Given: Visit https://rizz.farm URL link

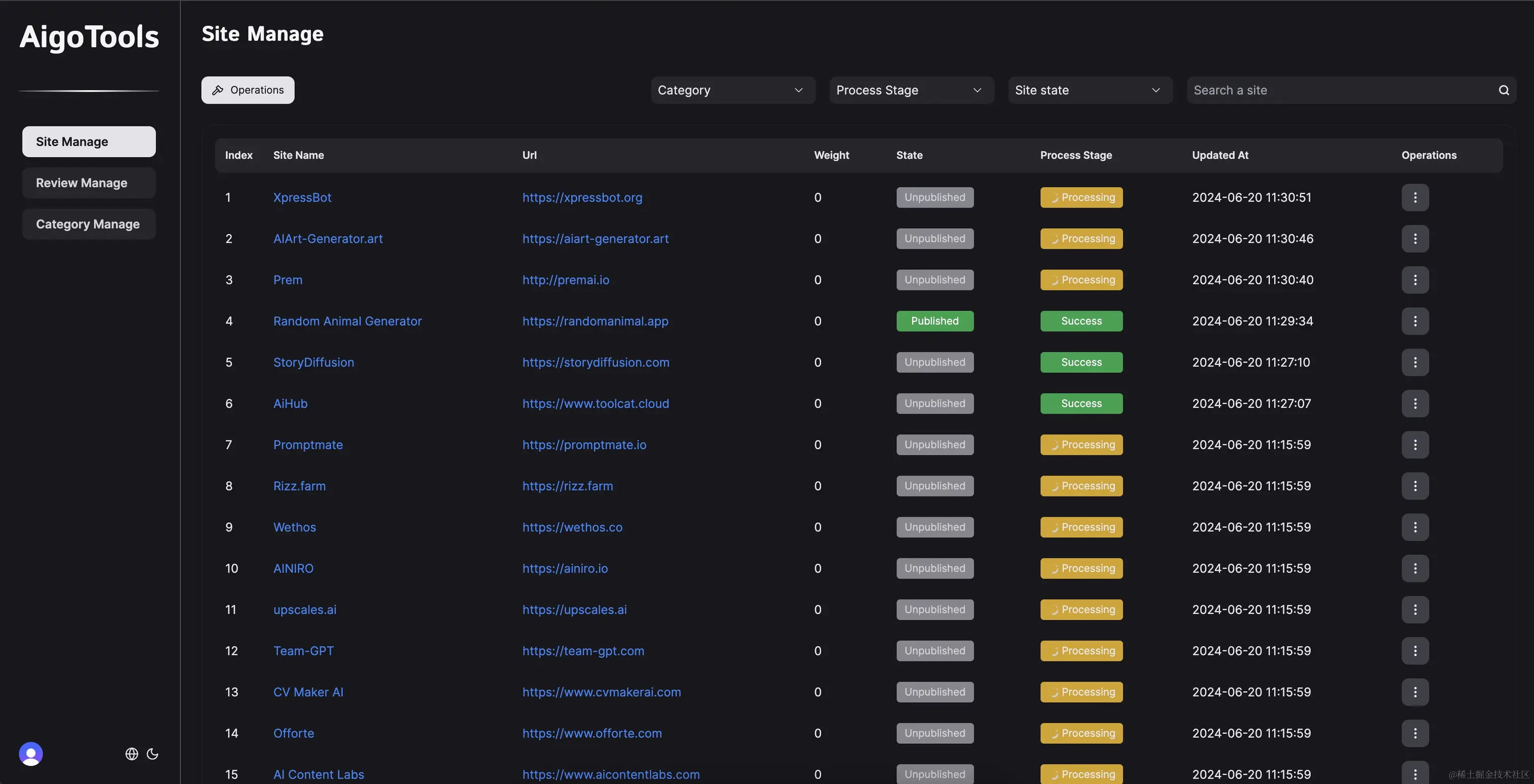Looking at the screenshot, I should (x=568, y=486).
